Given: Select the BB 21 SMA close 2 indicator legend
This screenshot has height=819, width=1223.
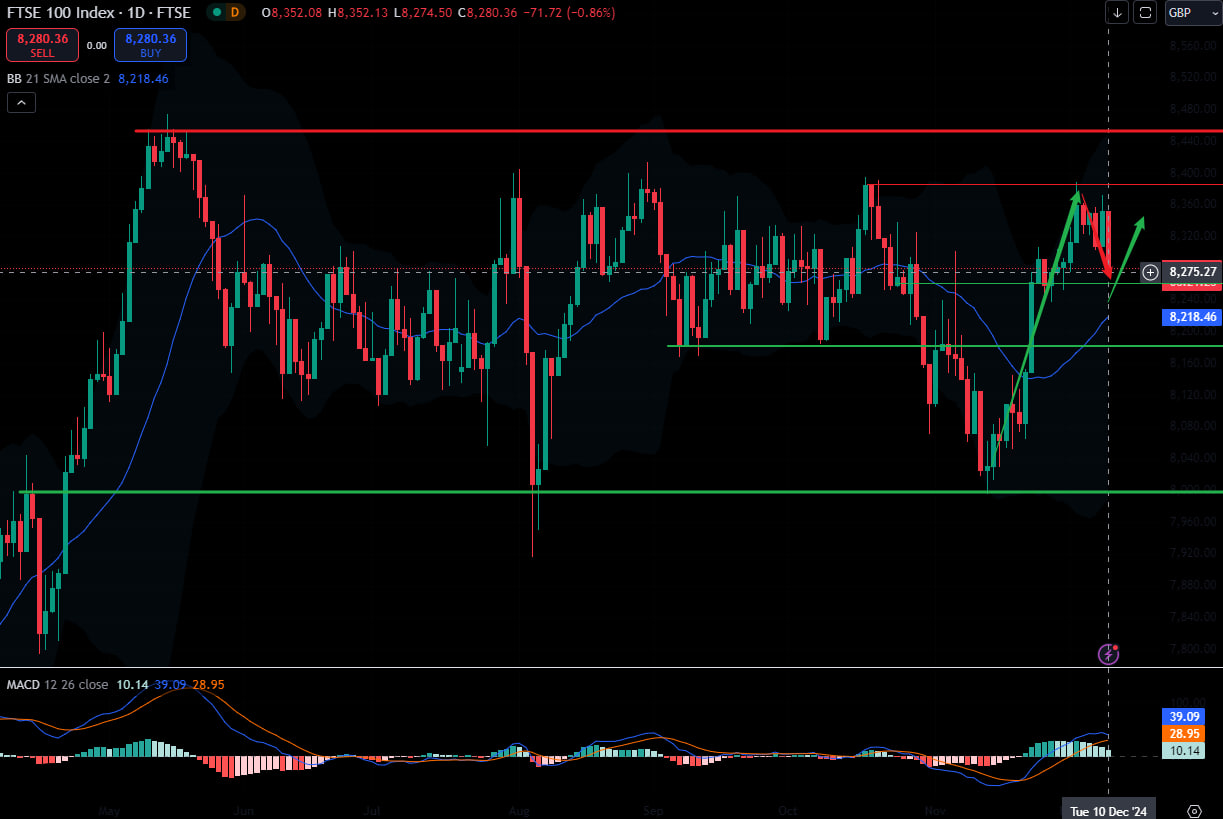Looking at the screenshot, I should tap(59, 78).
